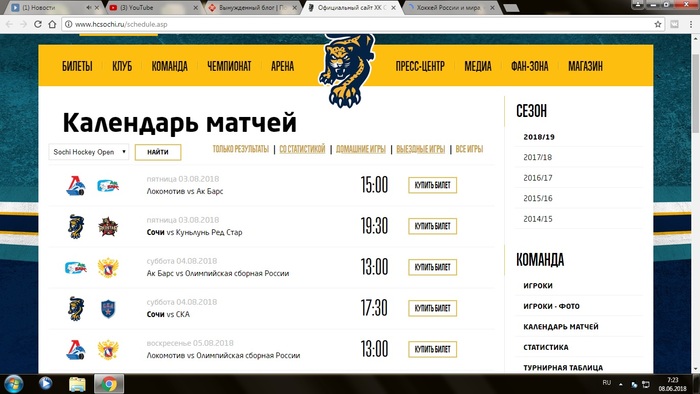Close the YouTube tab
The height and width of the screenshot is (394, 700).
(196, 8)
